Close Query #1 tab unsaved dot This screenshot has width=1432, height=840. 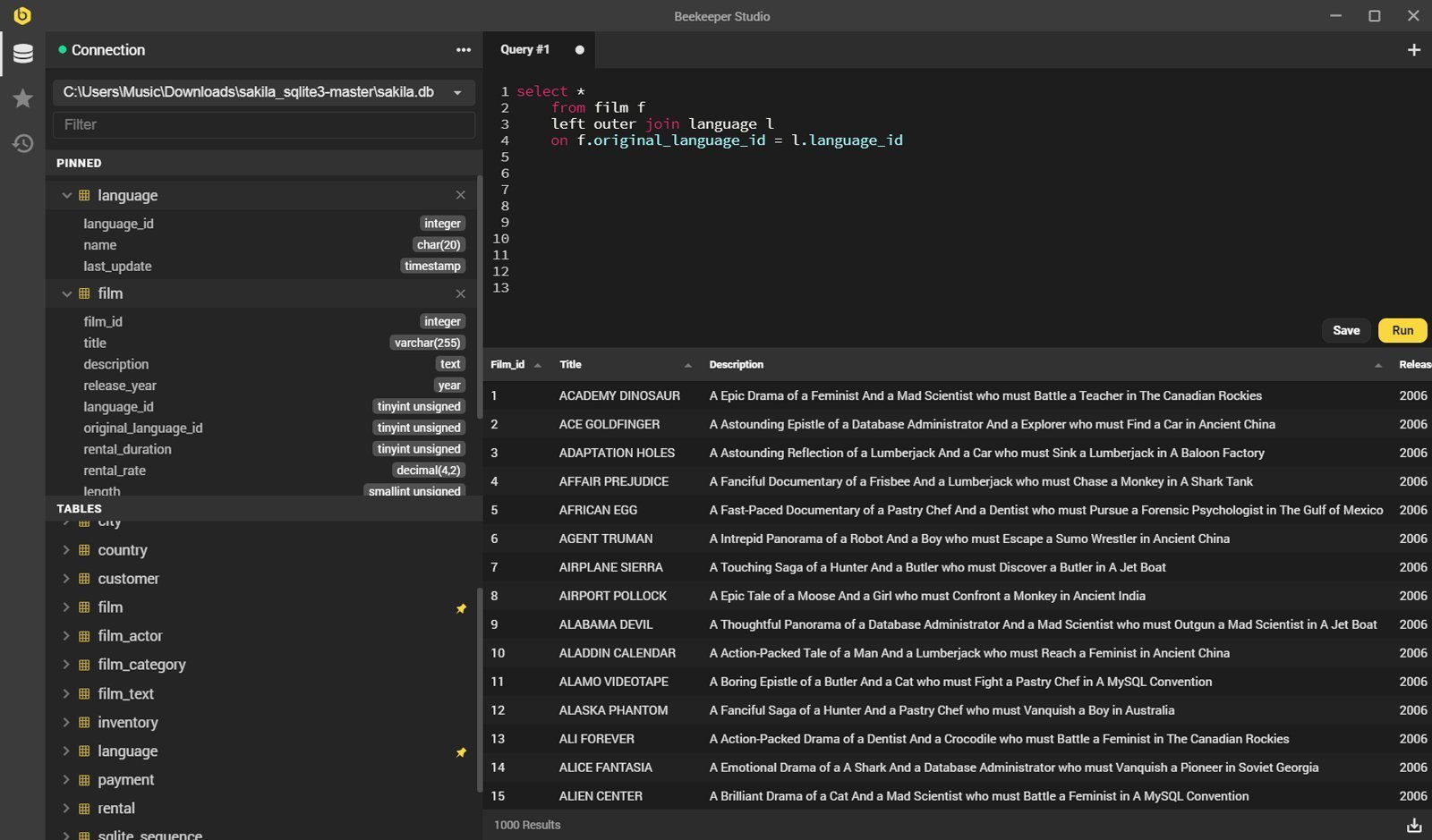pos(579,50)
